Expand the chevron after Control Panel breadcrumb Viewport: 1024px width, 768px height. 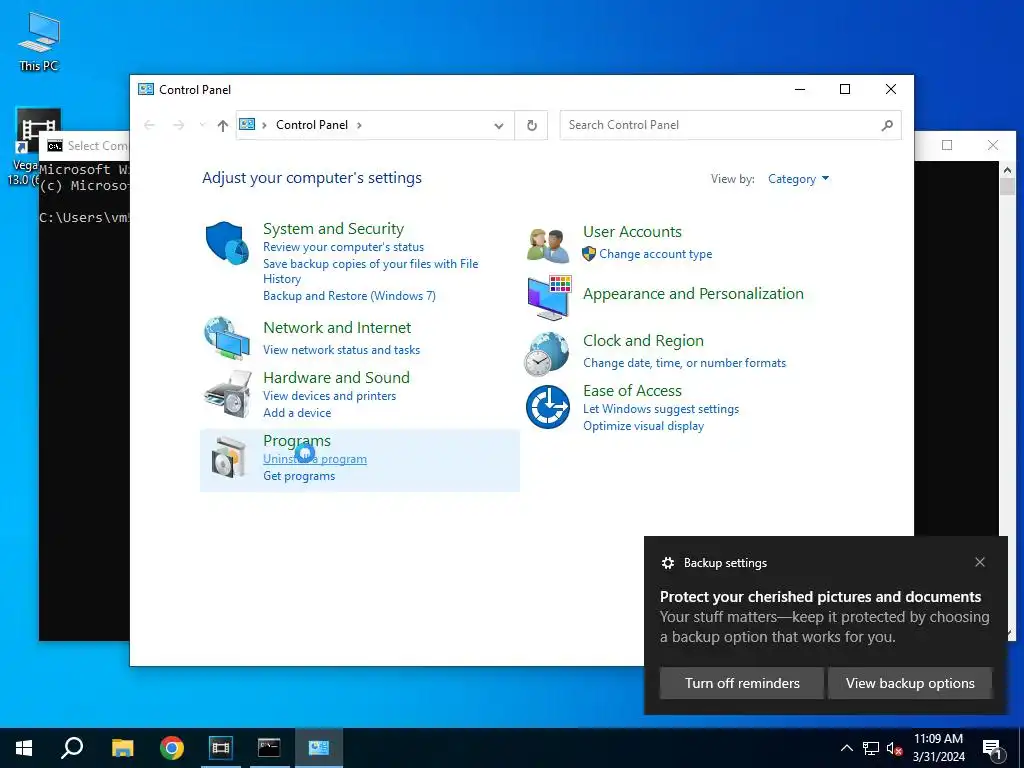[359, 125]
